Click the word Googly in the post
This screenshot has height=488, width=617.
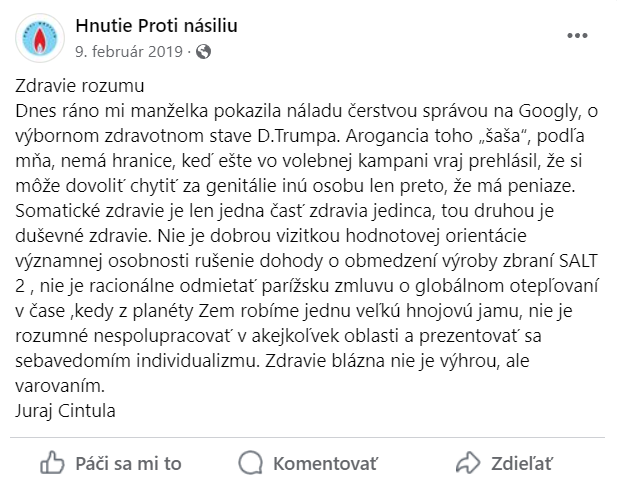(x=549, y=111)
